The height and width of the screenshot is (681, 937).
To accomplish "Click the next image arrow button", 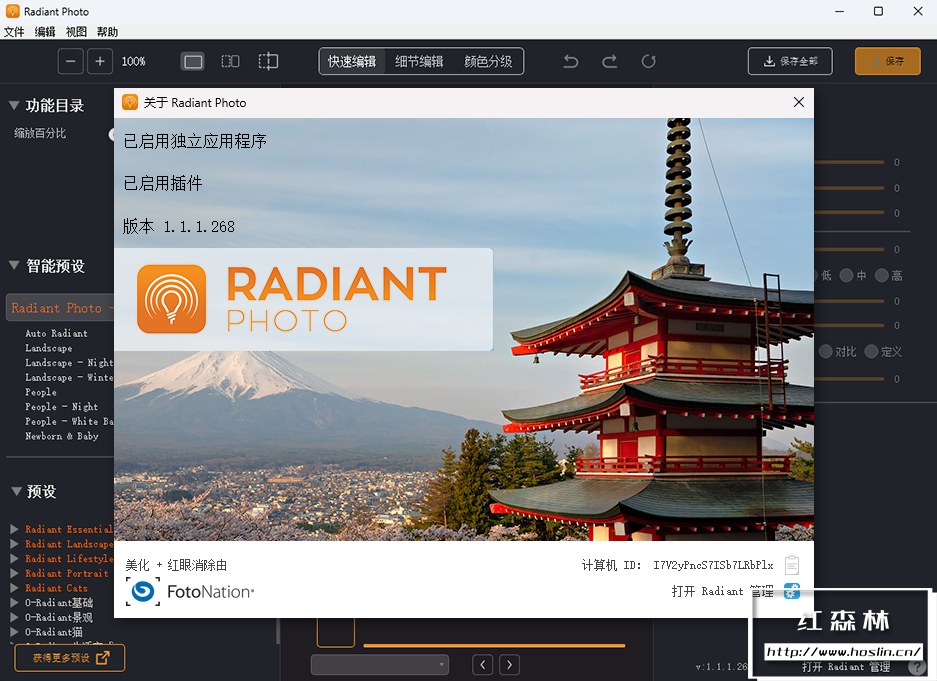I will coord(509,664).
